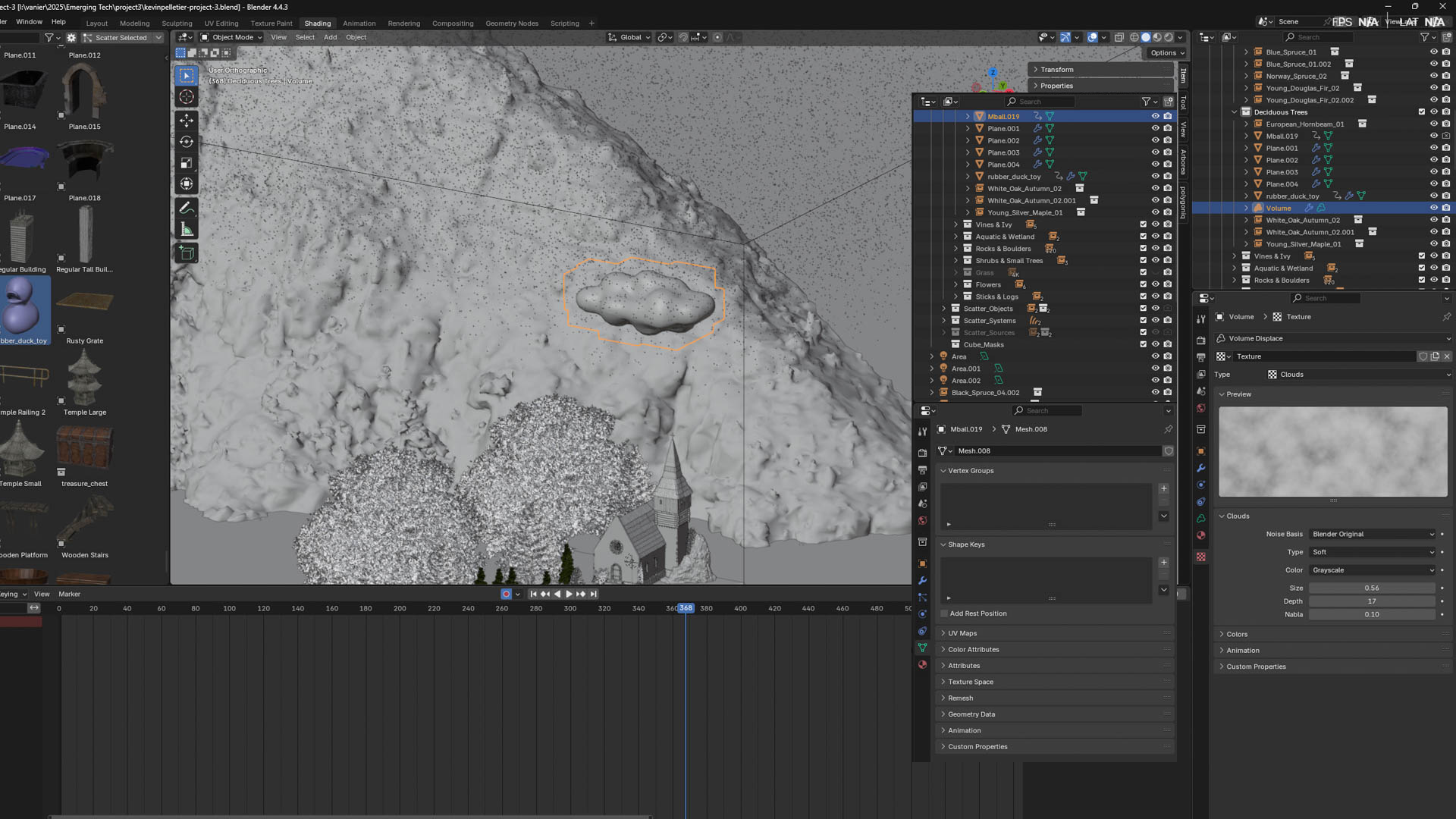Open the Noise Basis dropdown
The width and height of the screenshot is (1456, 819).
coord(1373,534)
